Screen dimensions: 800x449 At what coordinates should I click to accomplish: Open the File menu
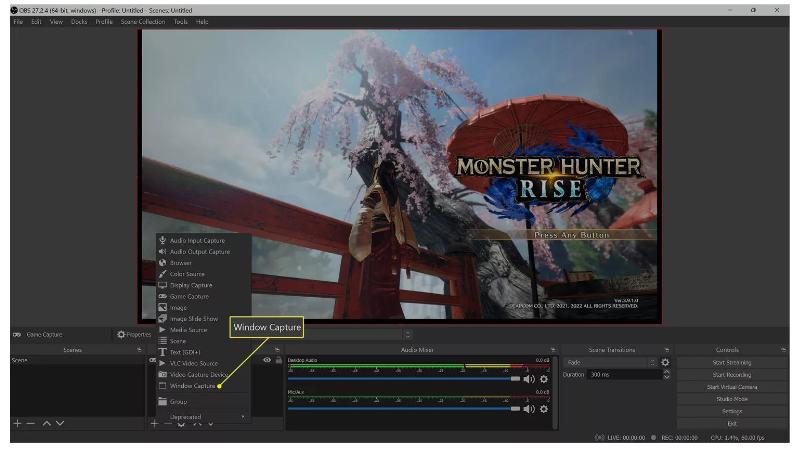tap(19, 22)
